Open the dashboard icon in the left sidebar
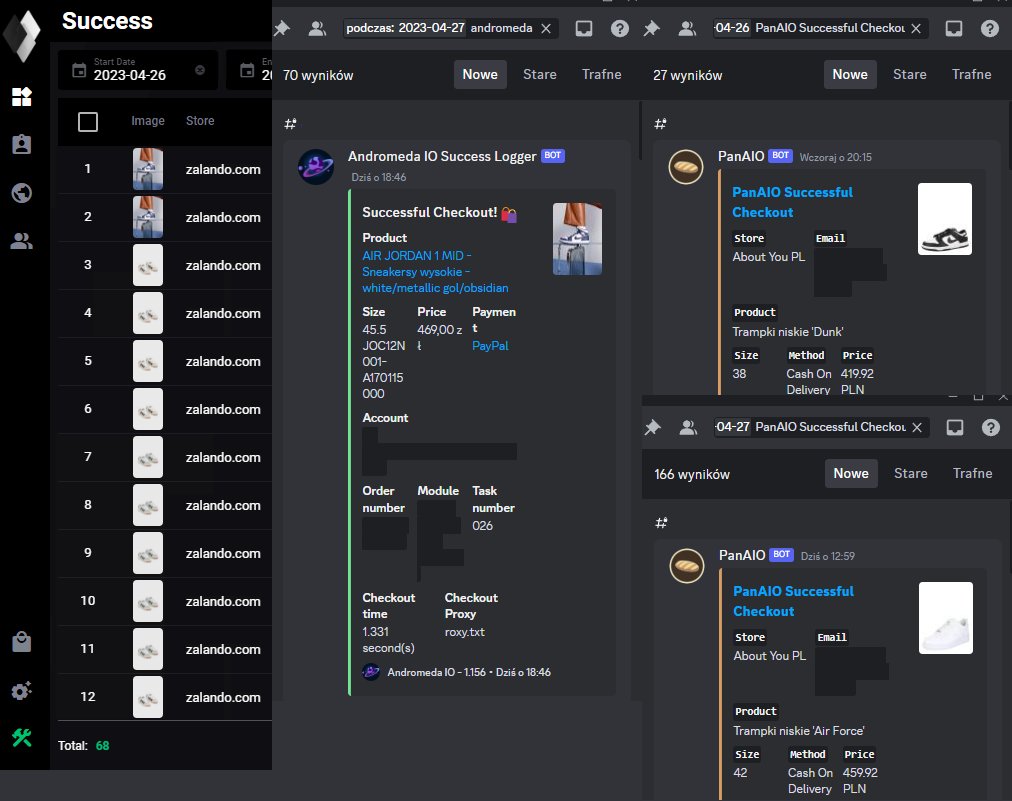 [x=24, y=97]
